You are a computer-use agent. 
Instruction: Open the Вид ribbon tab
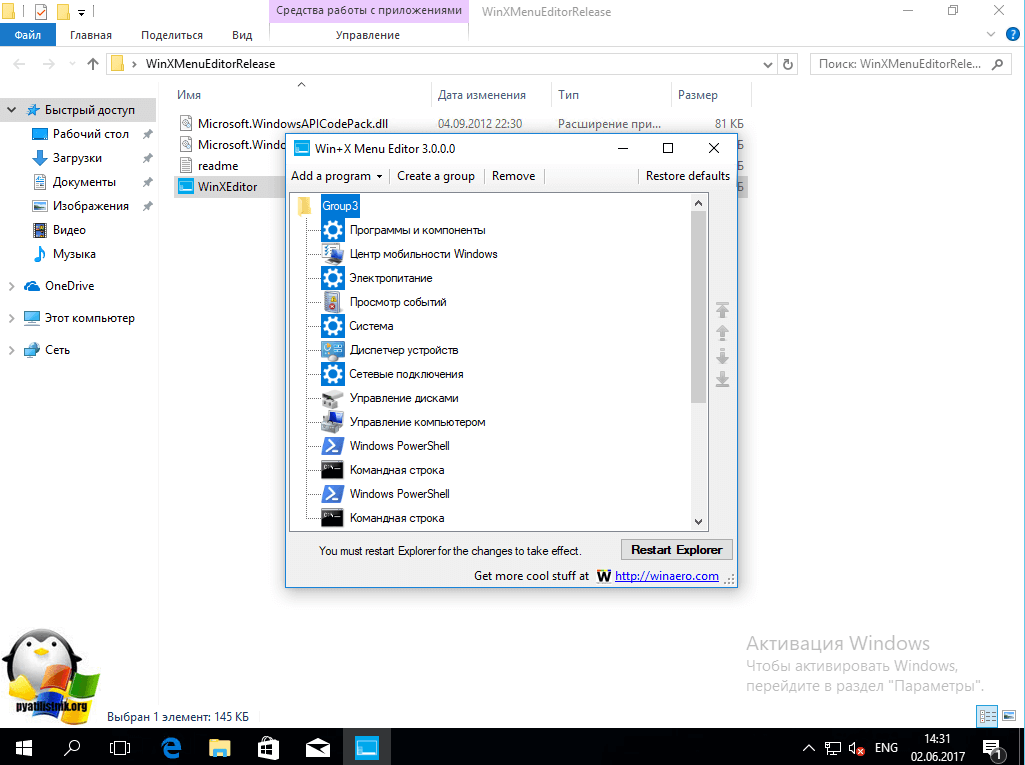[242, 35]
